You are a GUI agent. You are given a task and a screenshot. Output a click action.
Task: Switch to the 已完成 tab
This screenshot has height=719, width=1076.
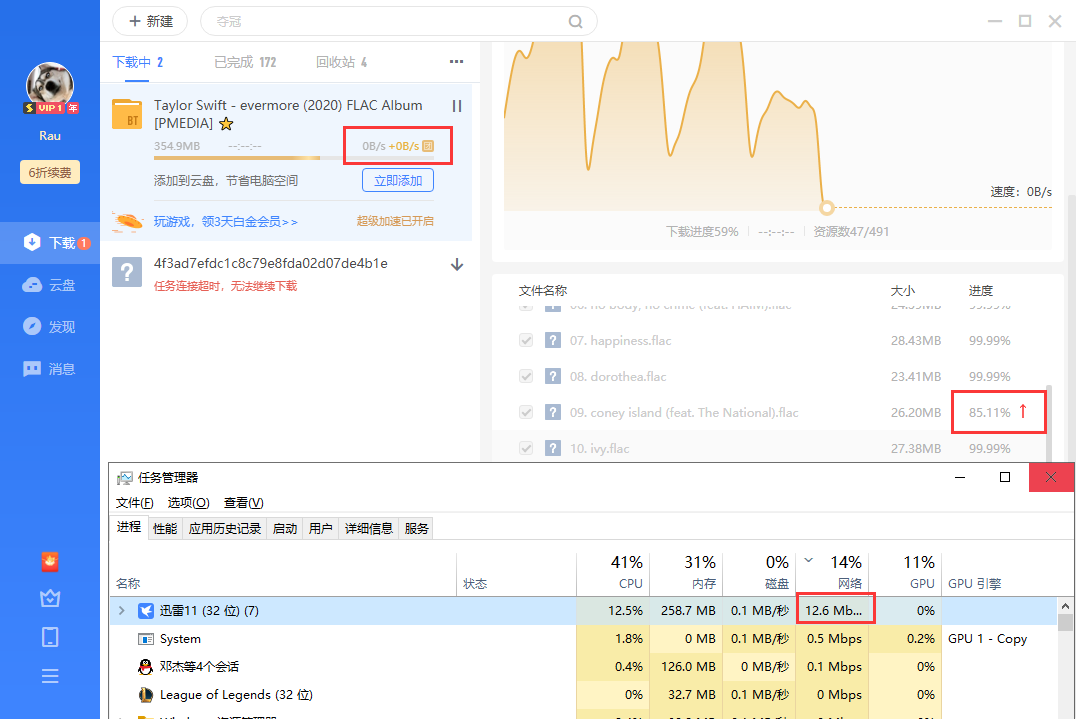tap(232, 61)
